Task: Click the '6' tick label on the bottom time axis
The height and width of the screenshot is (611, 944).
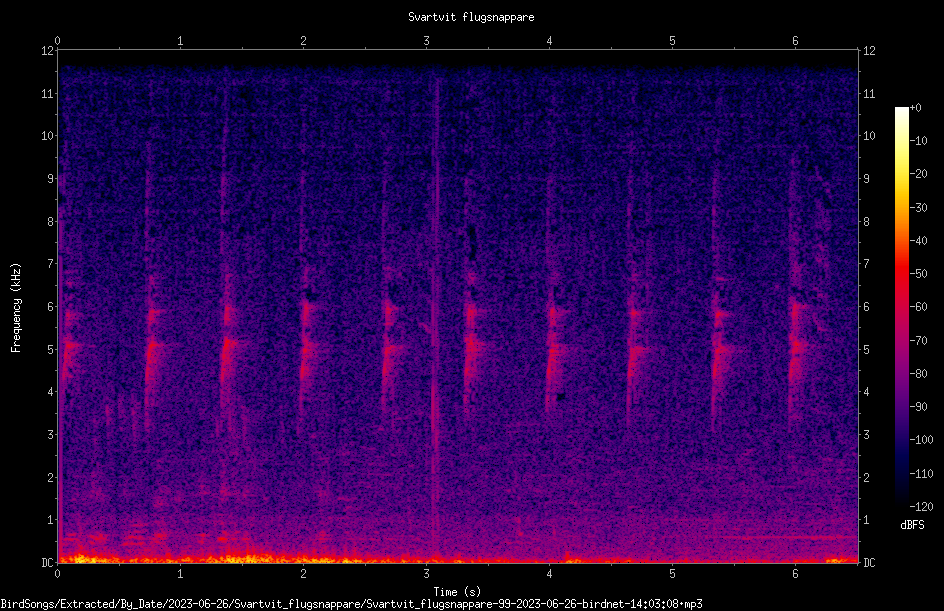Action: (x=795, y=574)
